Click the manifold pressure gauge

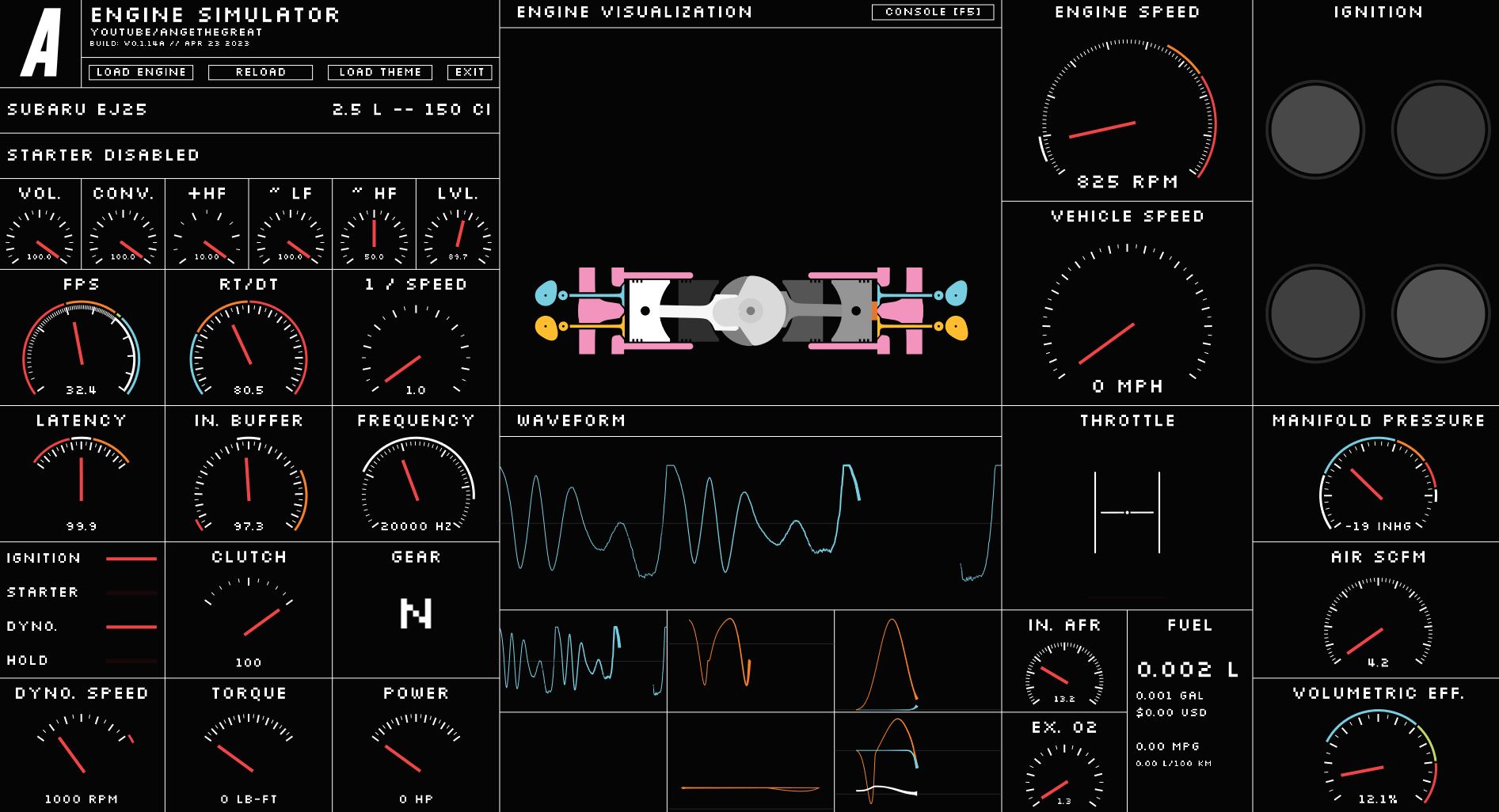coord(1377,484)
